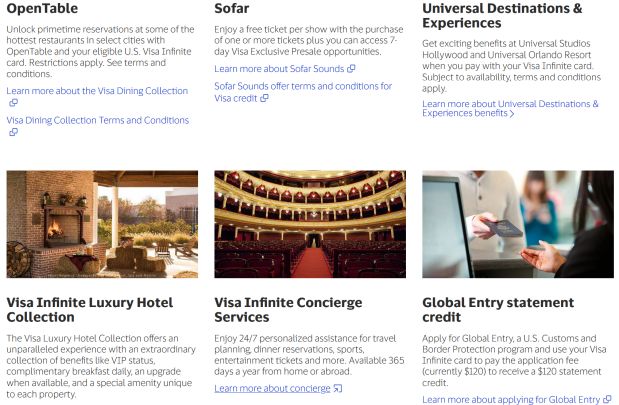Viewport: 619px width, 405px height.
Task: Click external-link icon after 'Visa credit'
Action: [x=264, y=98]
